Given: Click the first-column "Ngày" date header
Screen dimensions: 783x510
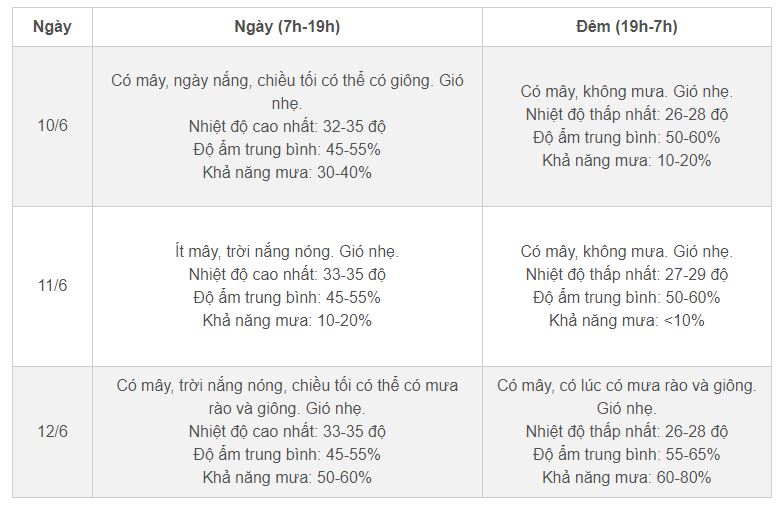Looking at the screenshot, I should pyautogui.click(x=52, y=27).
